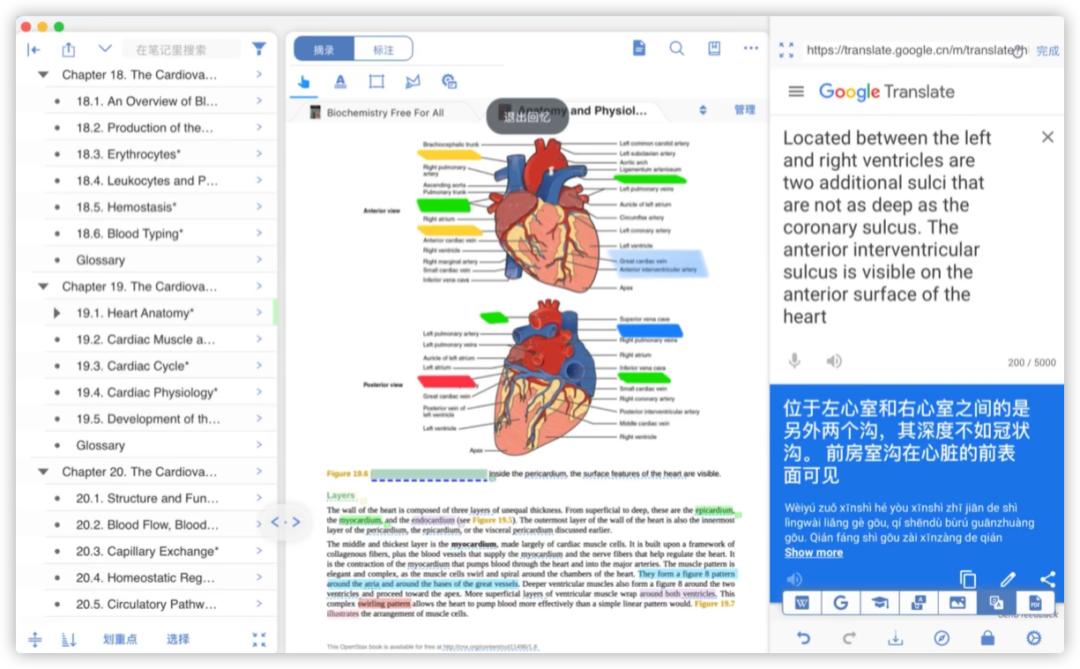1080x669 pixels.
Task: Select 19.2 Cardiac Muscle a... outline item
Action: point(145,340)
